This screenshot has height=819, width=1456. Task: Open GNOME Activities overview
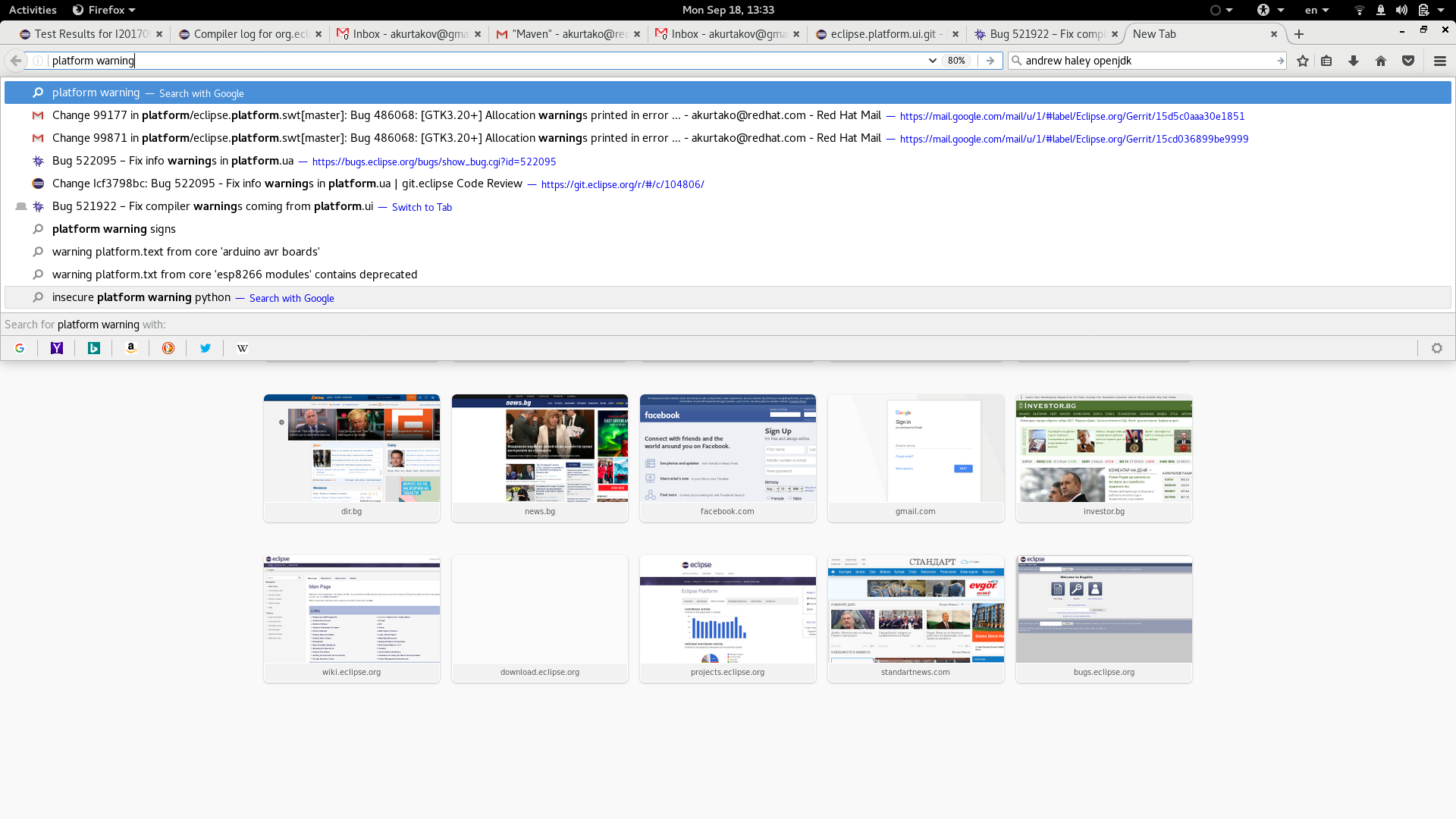(x=33, y=10)
